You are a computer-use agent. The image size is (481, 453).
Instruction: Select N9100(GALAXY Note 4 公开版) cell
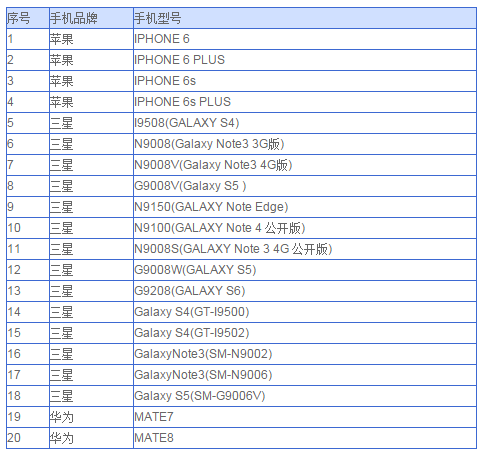[x=305, y=228]
